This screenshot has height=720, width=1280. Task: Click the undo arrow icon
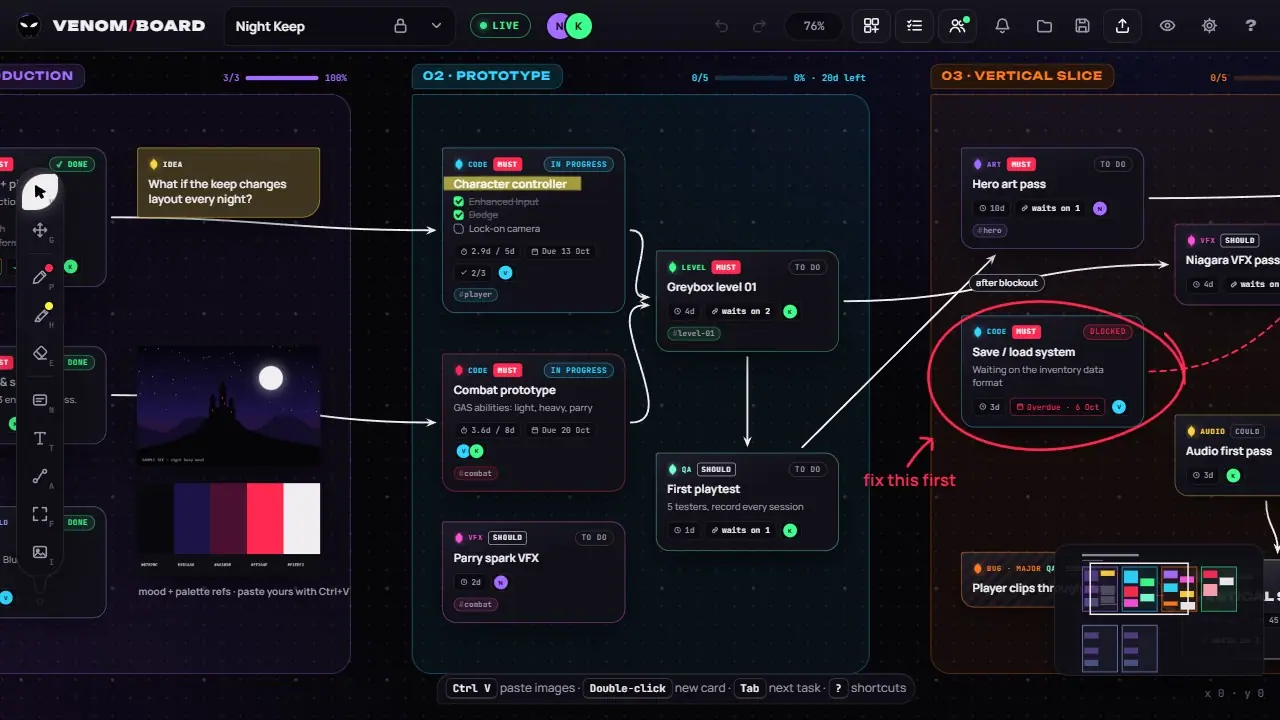coord(722,26)
